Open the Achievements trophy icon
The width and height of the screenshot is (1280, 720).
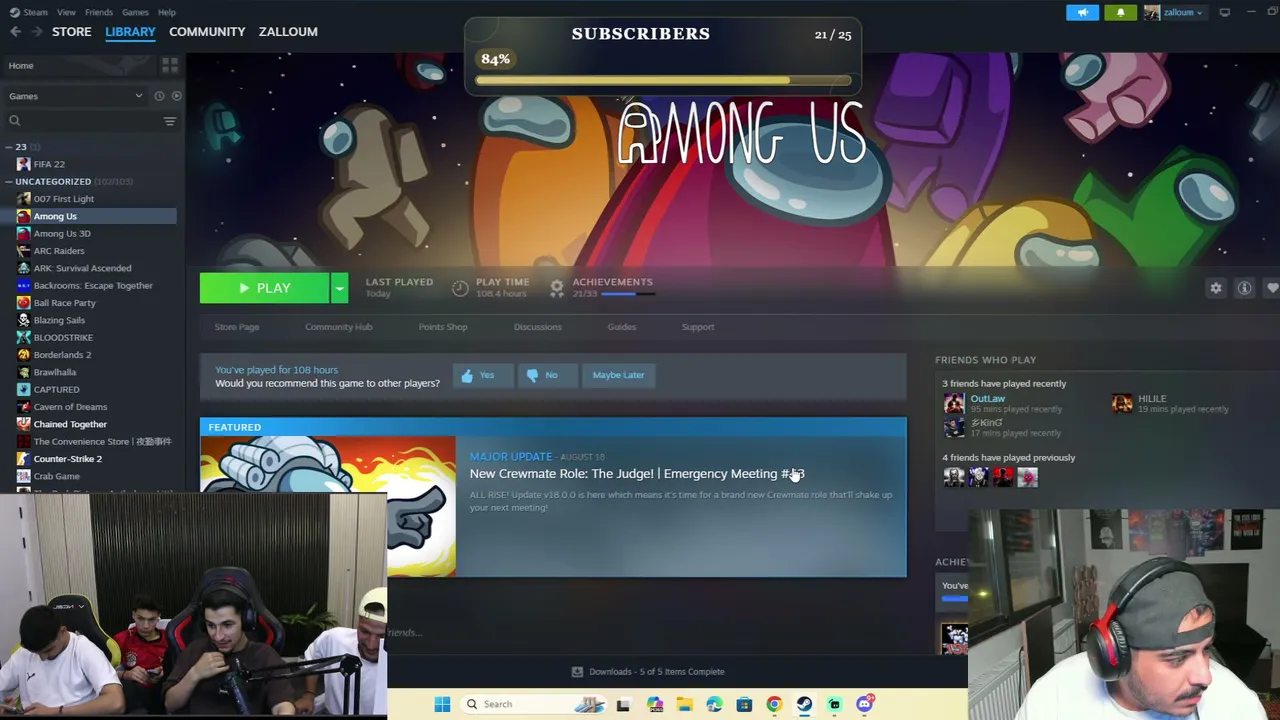coord(557,288)
